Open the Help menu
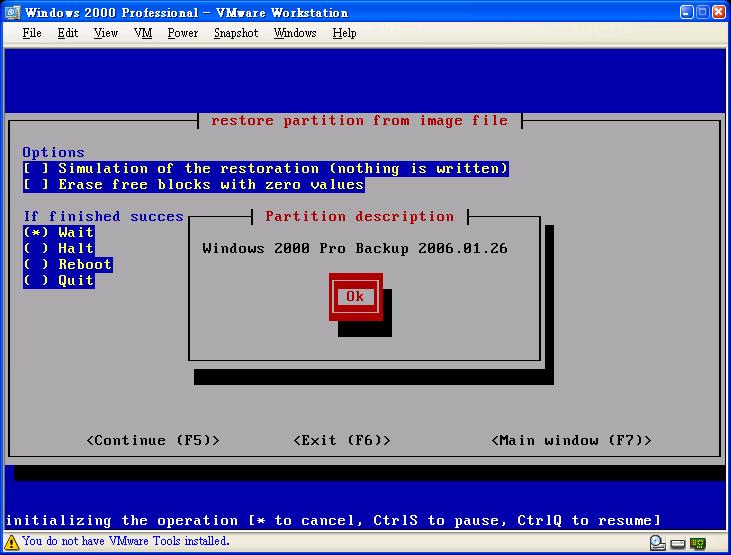 click(345, 33)
